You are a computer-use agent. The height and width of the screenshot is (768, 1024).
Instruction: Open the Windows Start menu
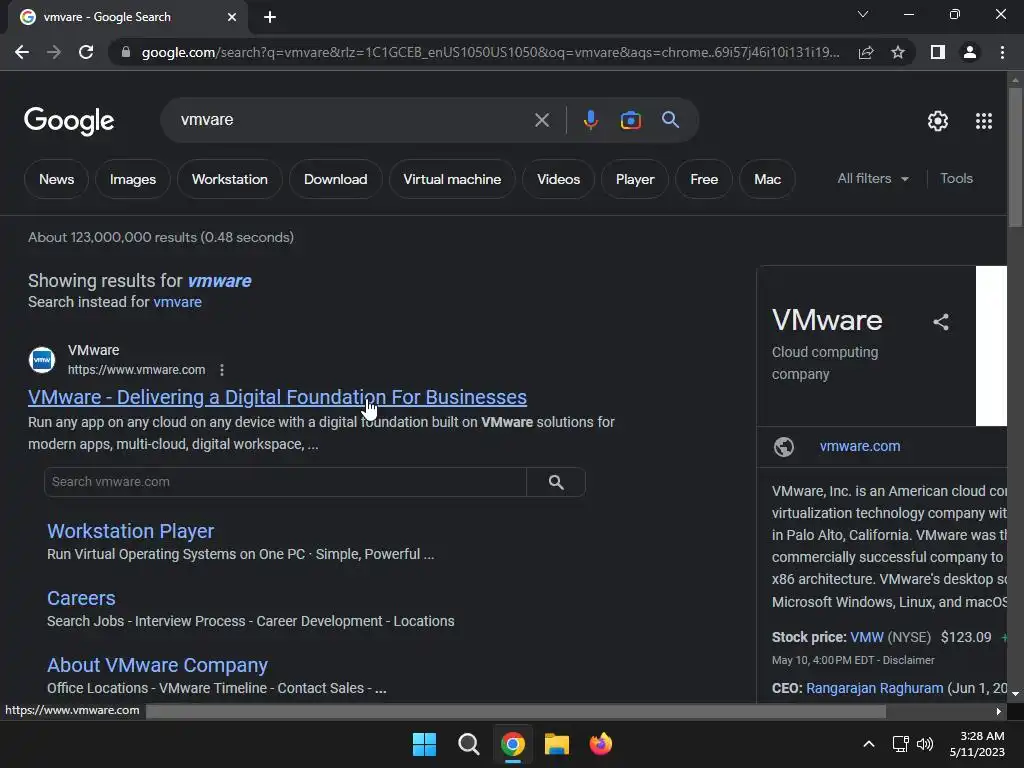point(424,744)
